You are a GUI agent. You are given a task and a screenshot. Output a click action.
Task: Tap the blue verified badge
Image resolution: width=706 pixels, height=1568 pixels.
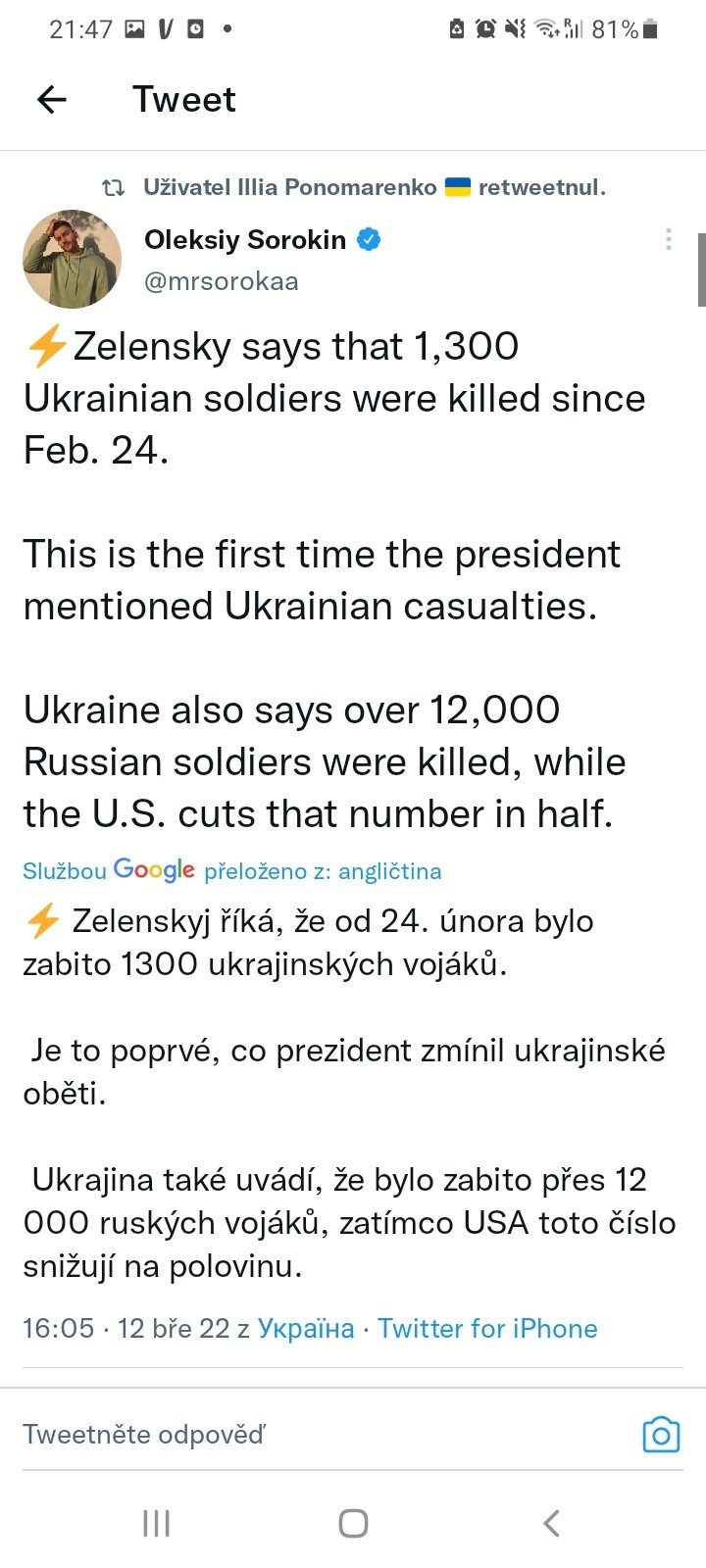[x=369, y=239]
